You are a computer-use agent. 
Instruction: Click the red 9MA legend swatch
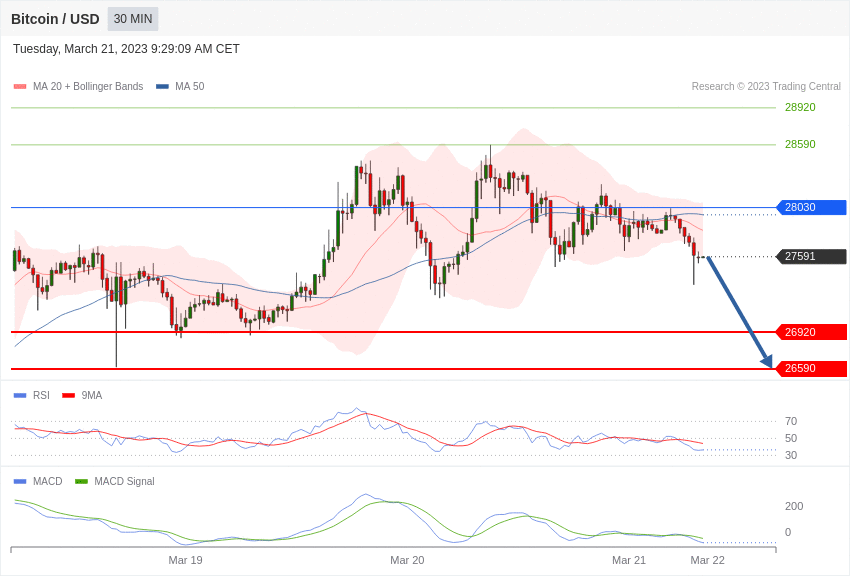(x=69, y=396)
